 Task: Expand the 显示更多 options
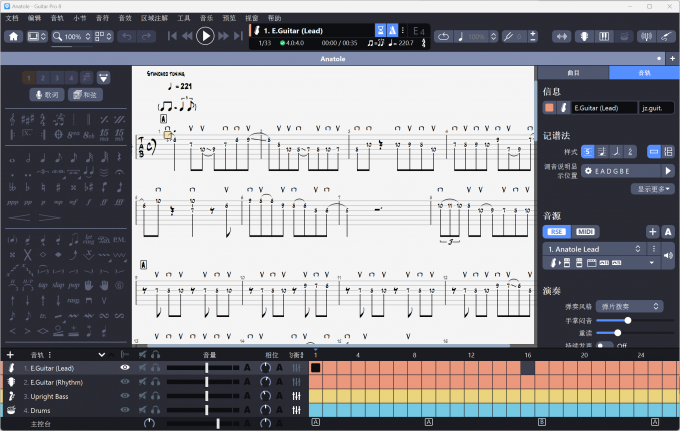tap(655, 188)
